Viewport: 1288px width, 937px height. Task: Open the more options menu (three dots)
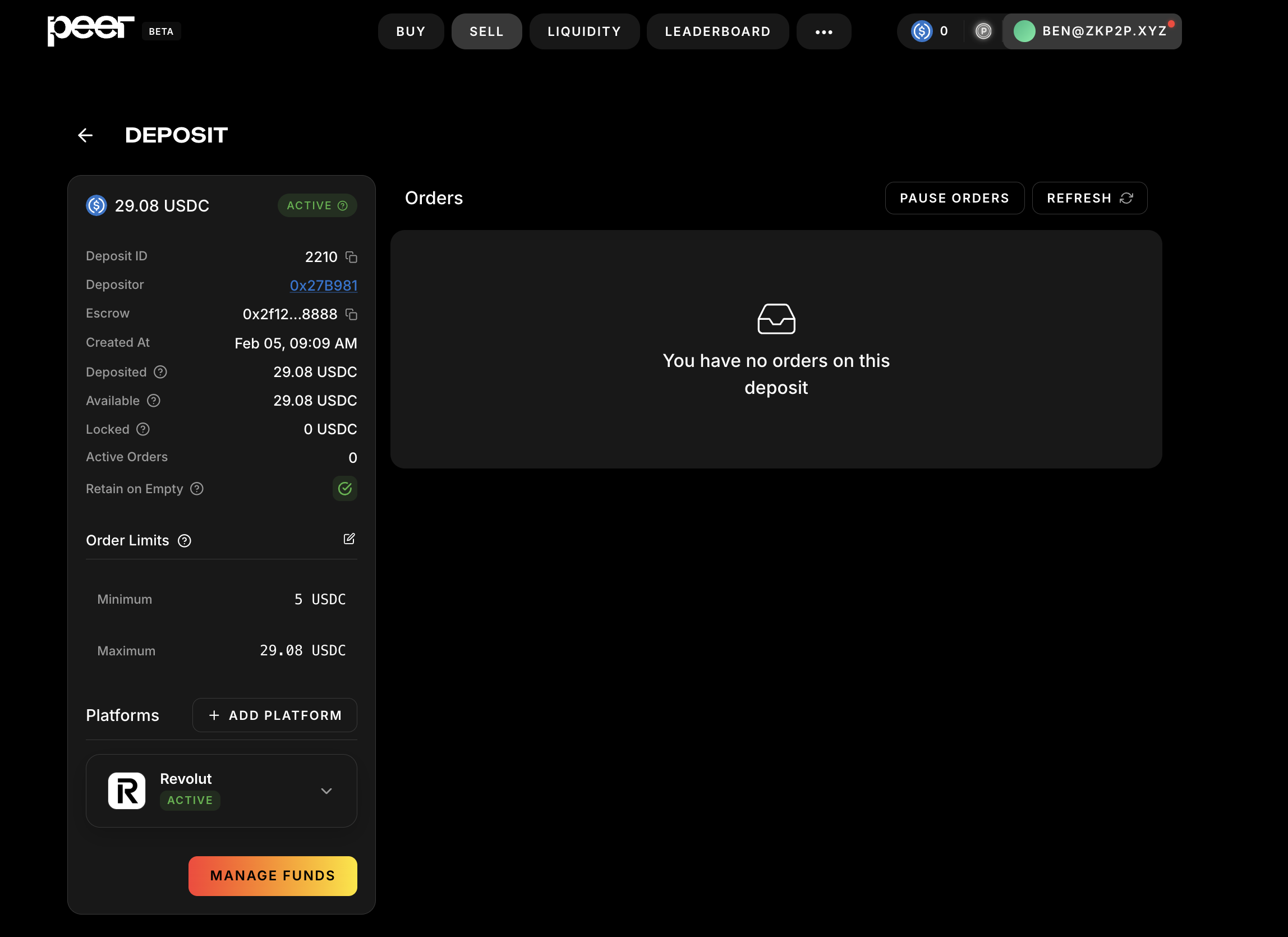pos(824,32)
